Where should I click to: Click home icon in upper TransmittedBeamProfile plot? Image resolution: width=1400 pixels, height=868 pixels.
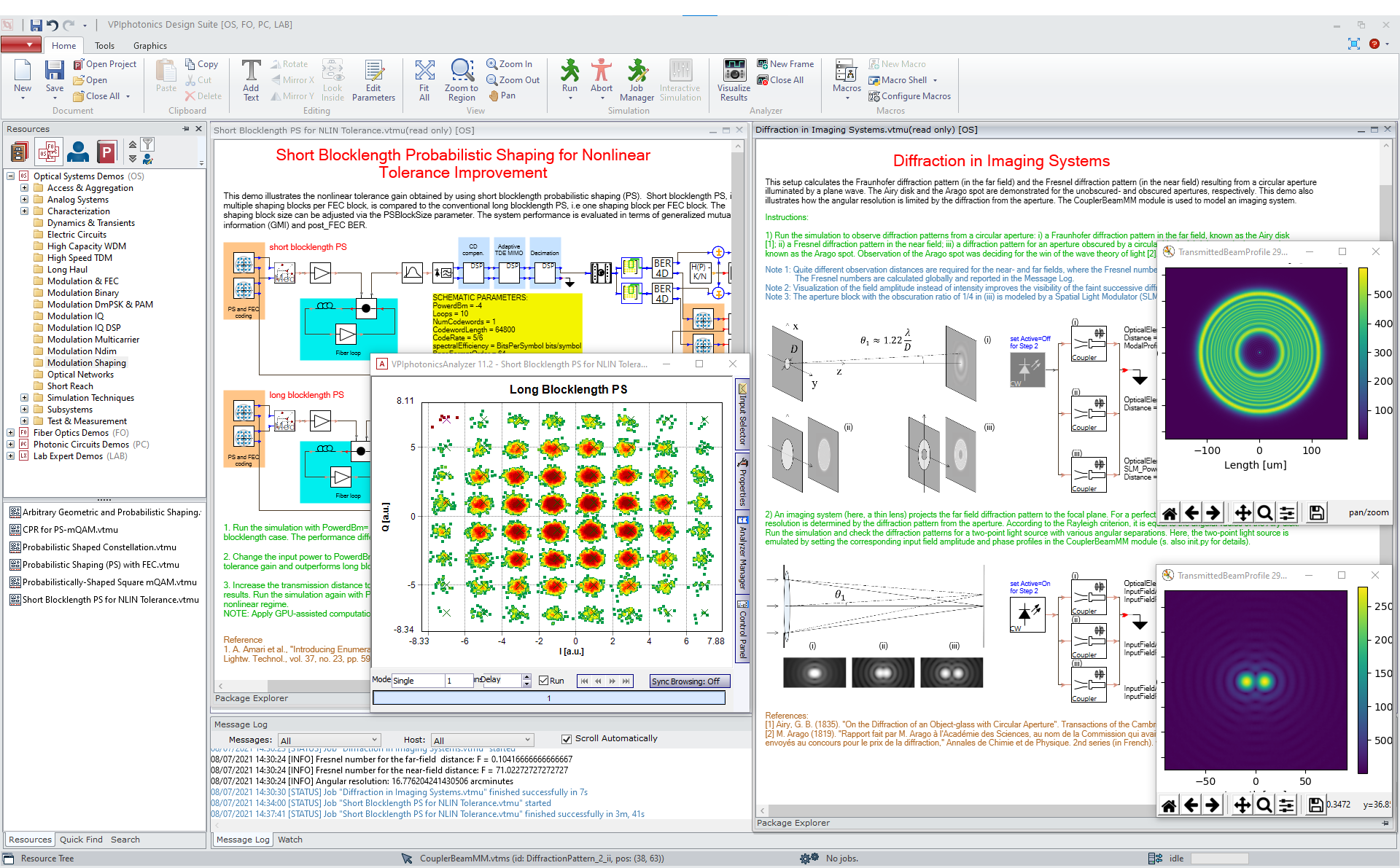[x=1170, y=513]
